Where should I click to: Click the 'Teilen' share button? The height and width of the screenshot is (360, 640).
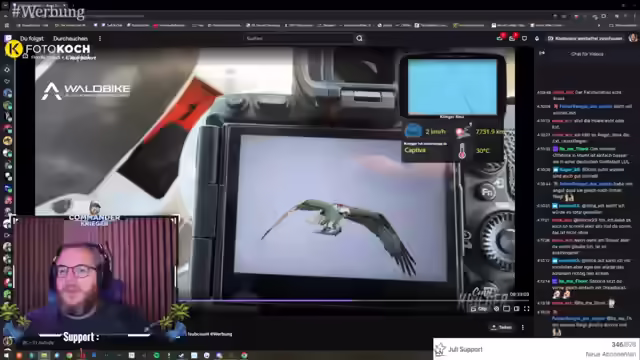pyautogui.click(x=502, y=327)
